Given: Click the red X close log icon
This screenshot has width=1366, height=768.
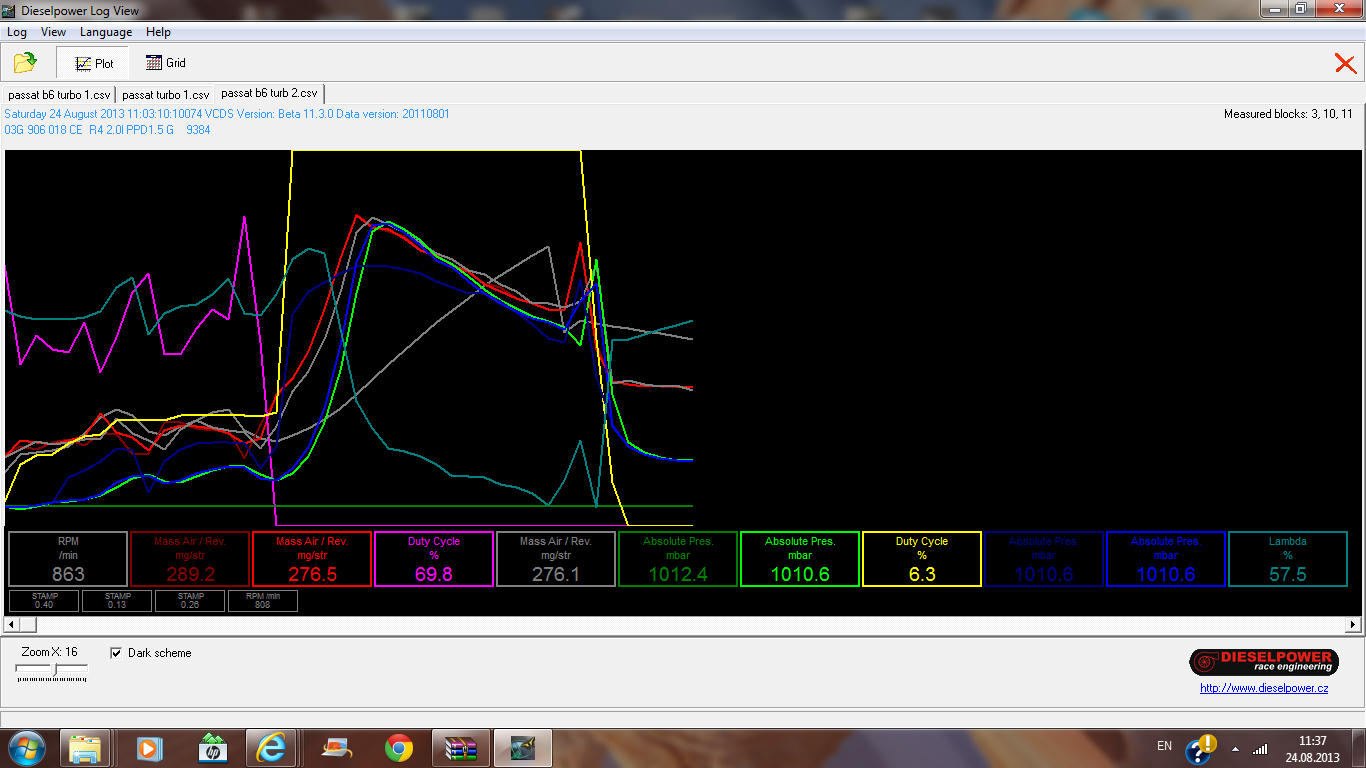Looking at the screenshot, I should (x=1345, y=64).
